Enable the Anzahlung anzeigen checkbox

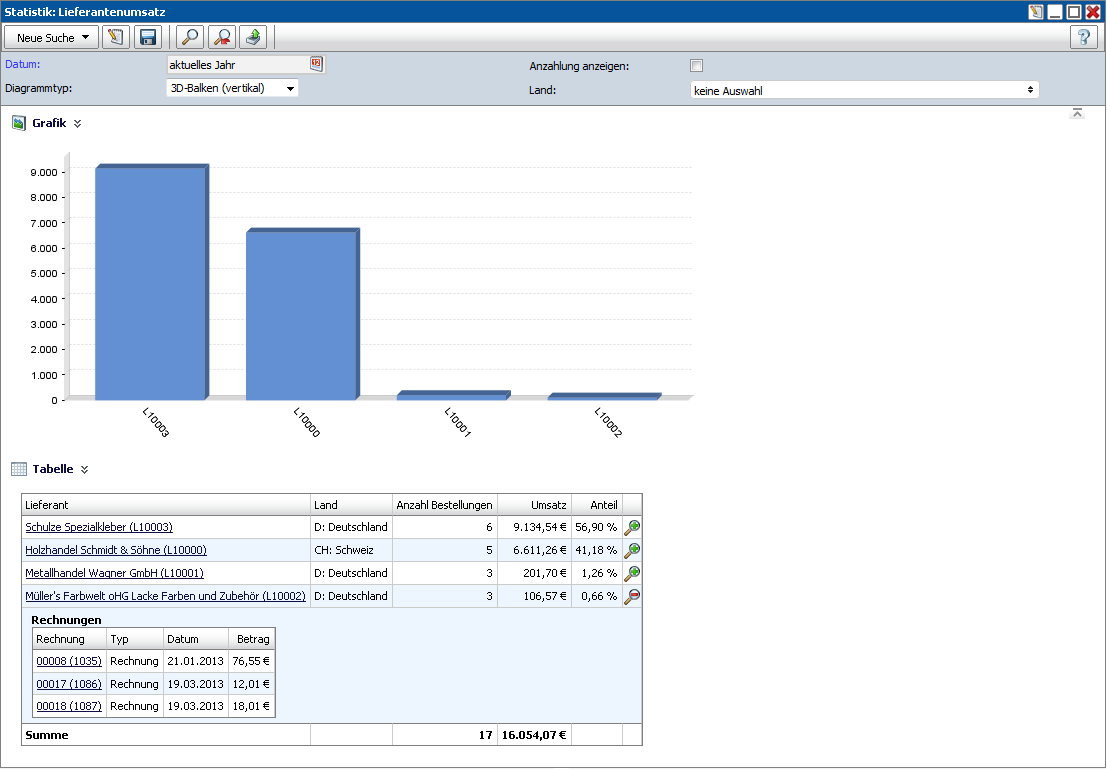coord(697,66)
